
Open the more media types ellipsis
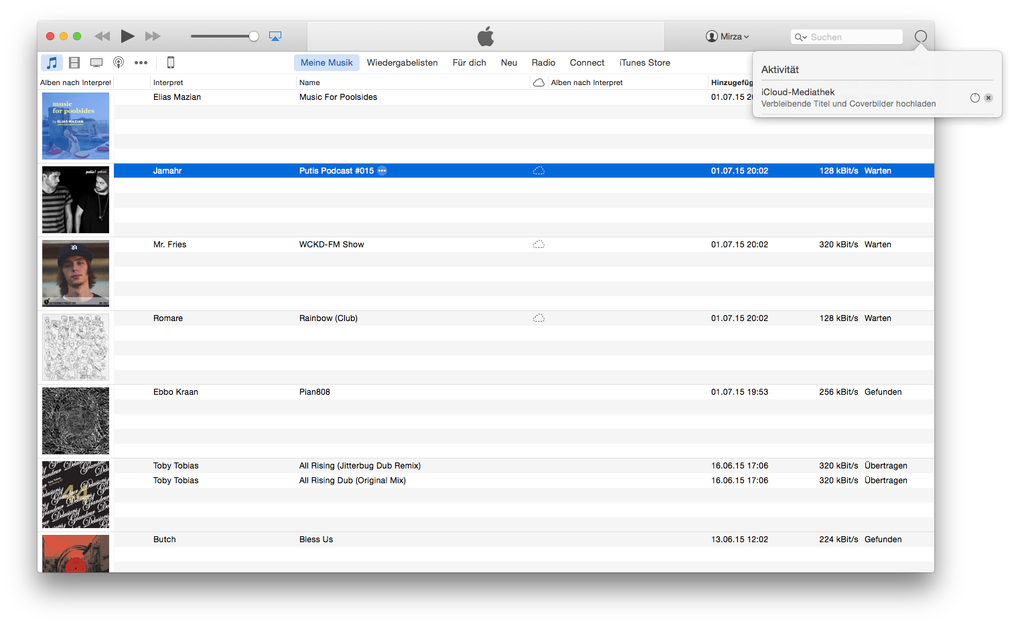[141, 63]
